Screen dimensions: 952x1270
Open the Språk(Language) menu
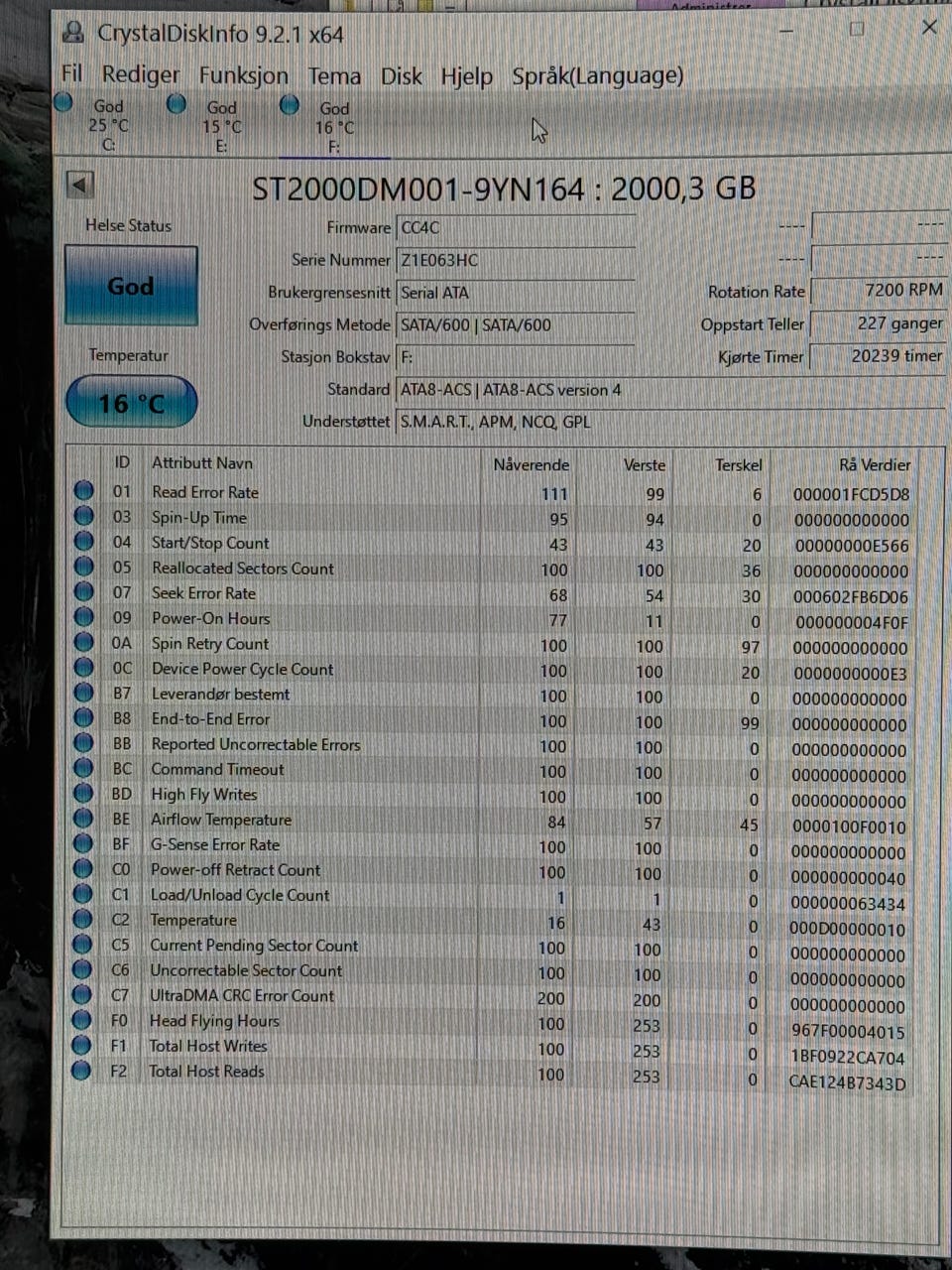click(x=598, y=75)
